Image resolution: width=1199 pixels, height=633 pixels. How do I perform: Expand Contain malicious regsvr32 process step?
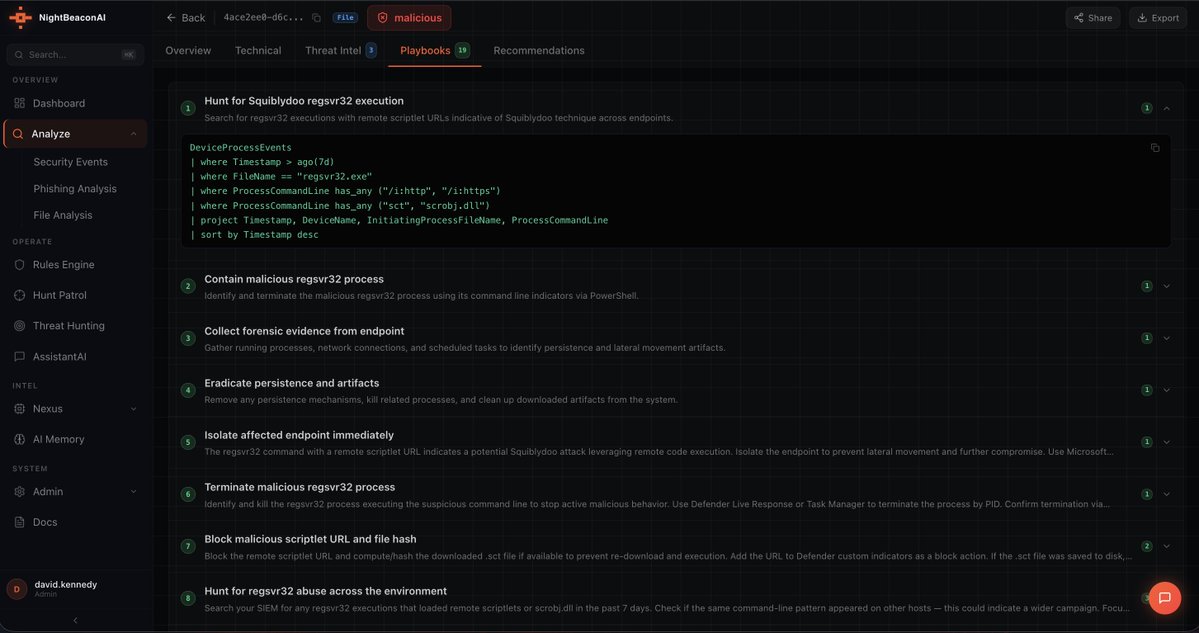[x=1166, y=286]
